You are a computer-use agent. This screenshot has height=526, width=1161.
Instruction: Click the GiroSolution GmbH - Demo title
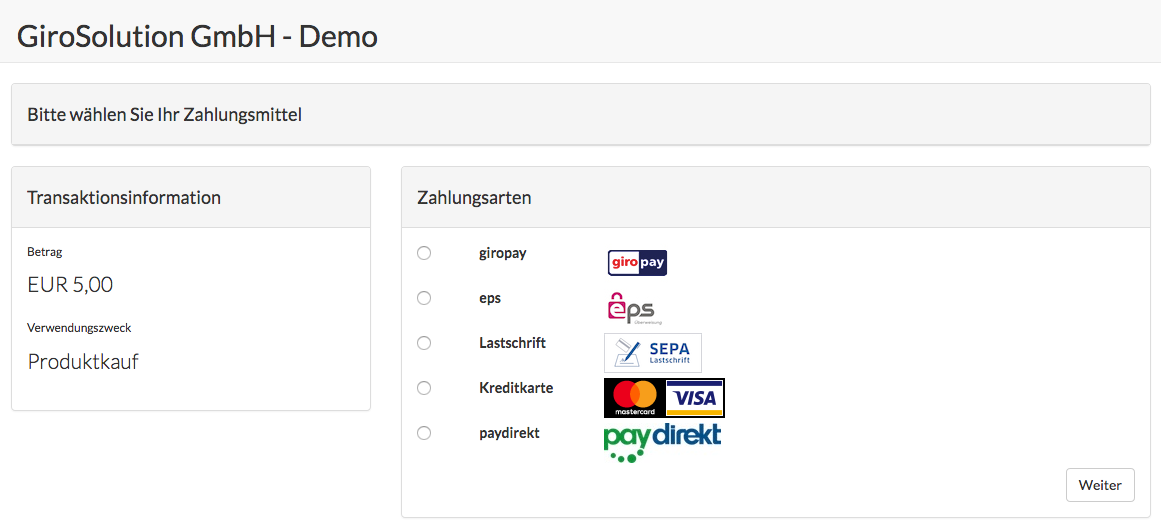(x=197, y=36)
